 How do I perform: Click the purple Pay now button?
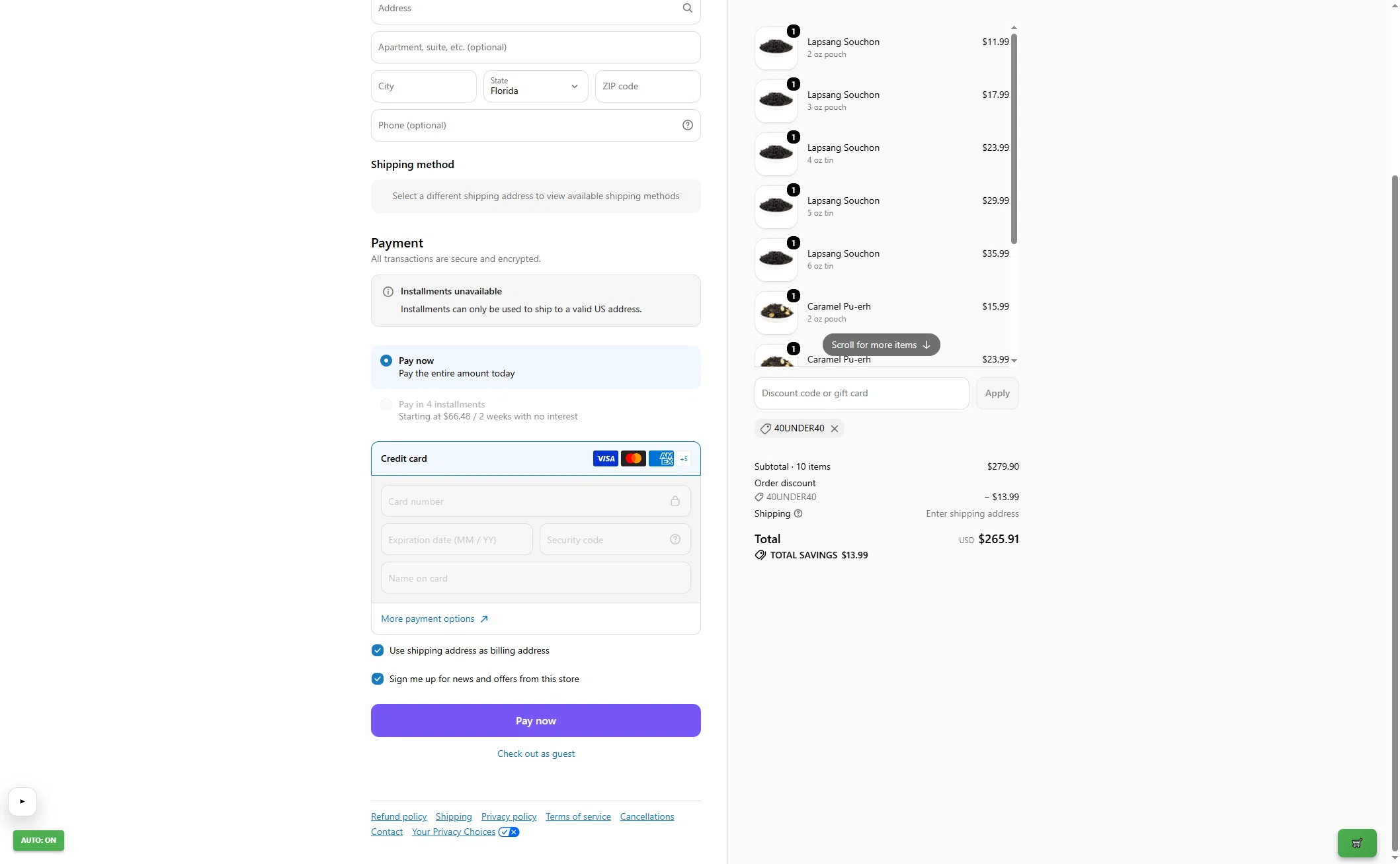pyautogui.click(x=536, y=720)
